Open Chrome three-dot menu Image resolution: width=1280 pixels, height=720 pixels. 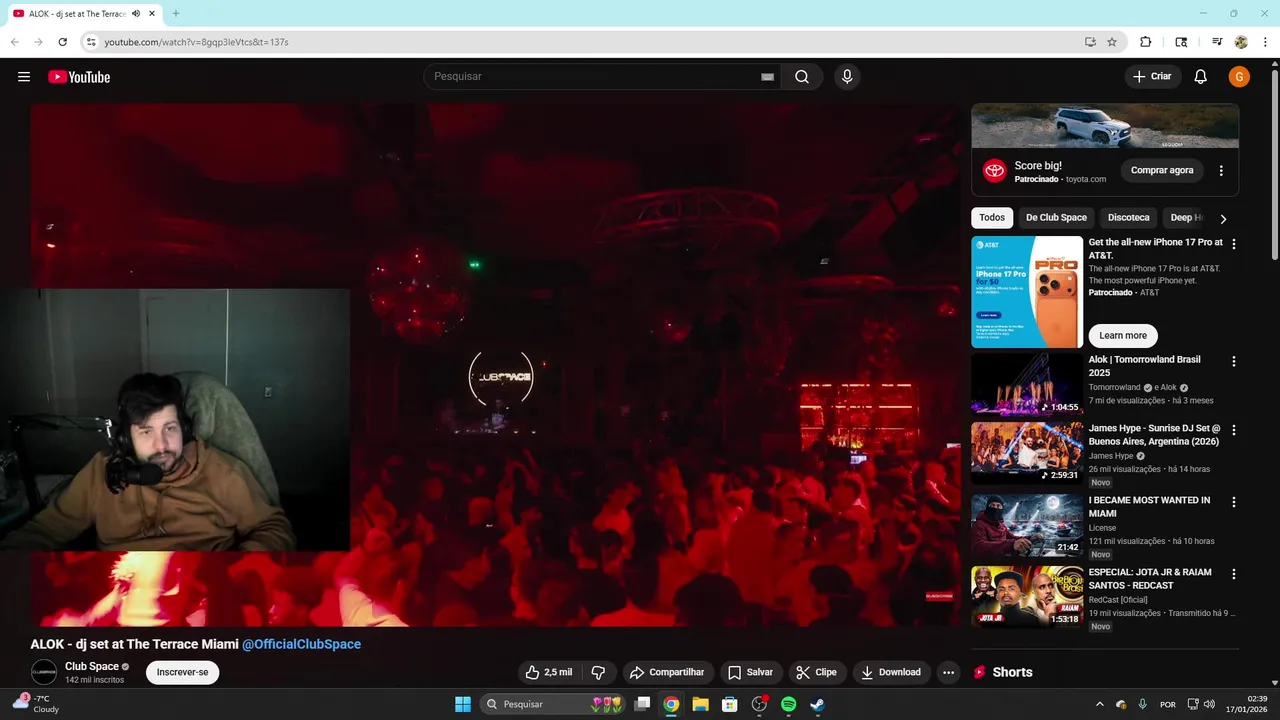[1265, 42]
